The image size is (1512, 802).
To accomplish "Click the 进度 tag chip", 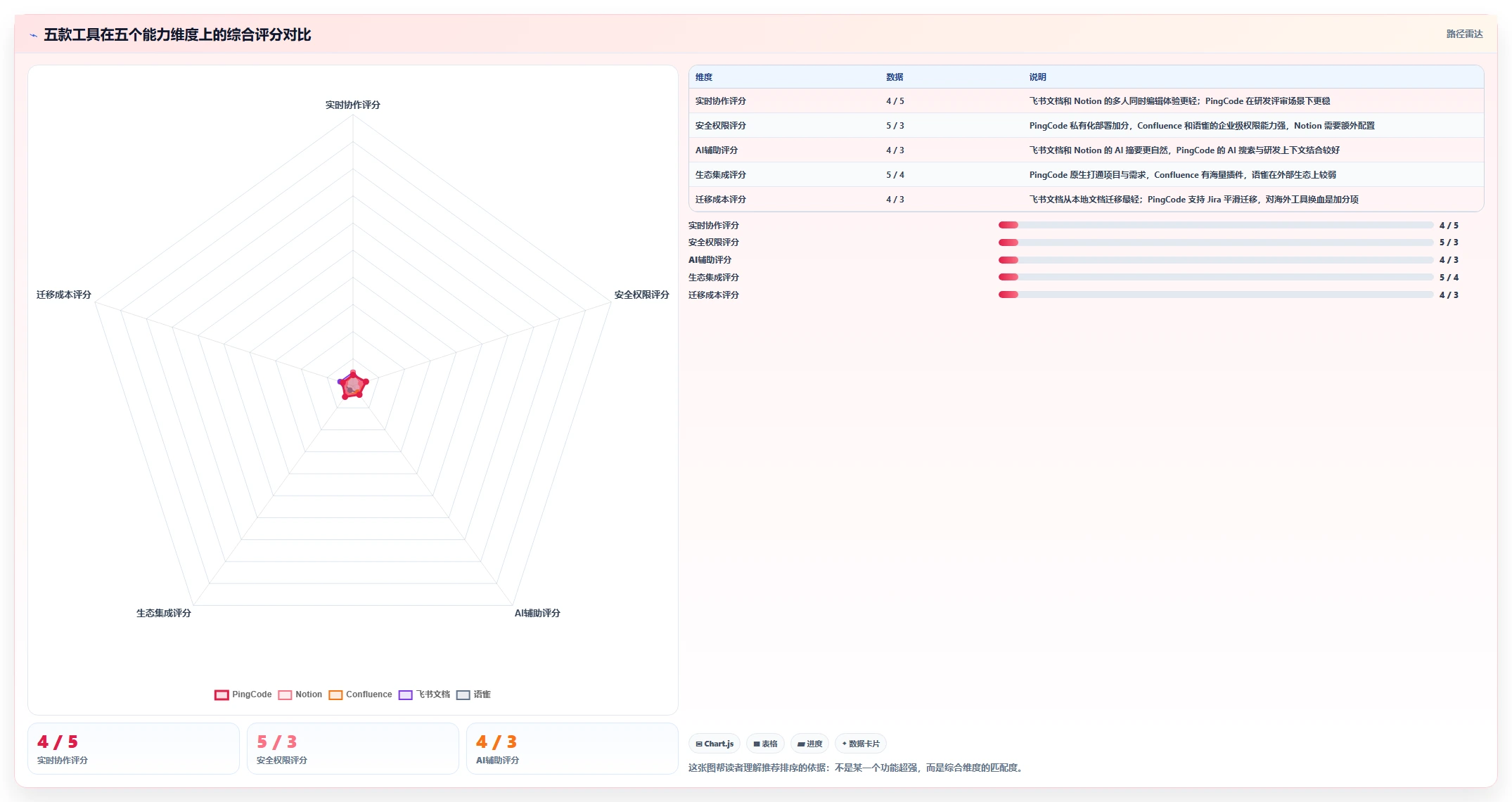I will point(809,744).
